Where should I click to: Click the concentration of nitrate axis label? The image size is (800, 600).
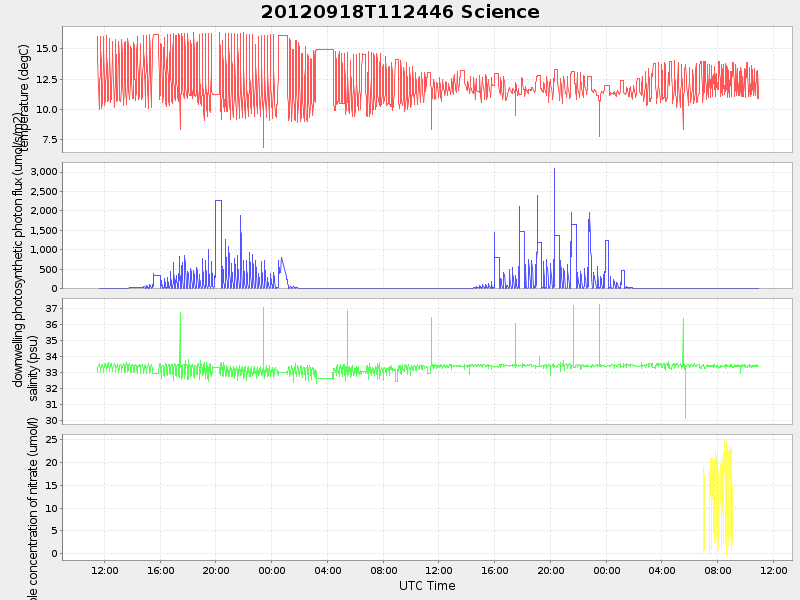(33, 509)
